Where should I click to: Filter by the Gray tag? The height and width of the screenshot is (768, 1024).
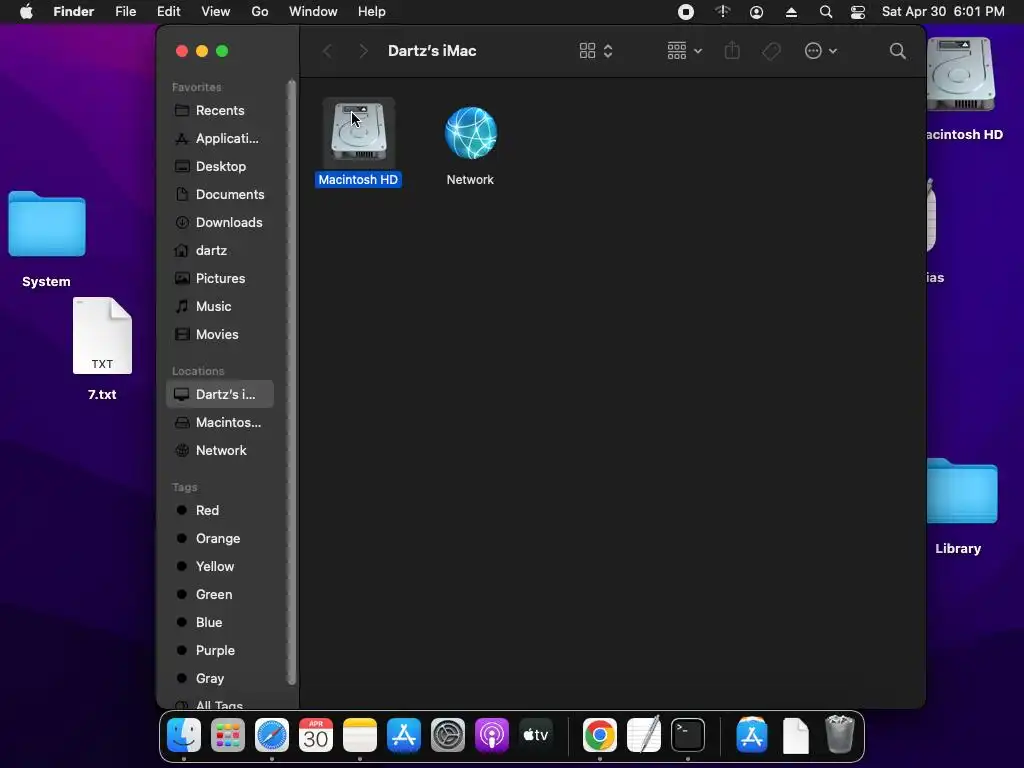pyautogui.click(x=219, y=679)
